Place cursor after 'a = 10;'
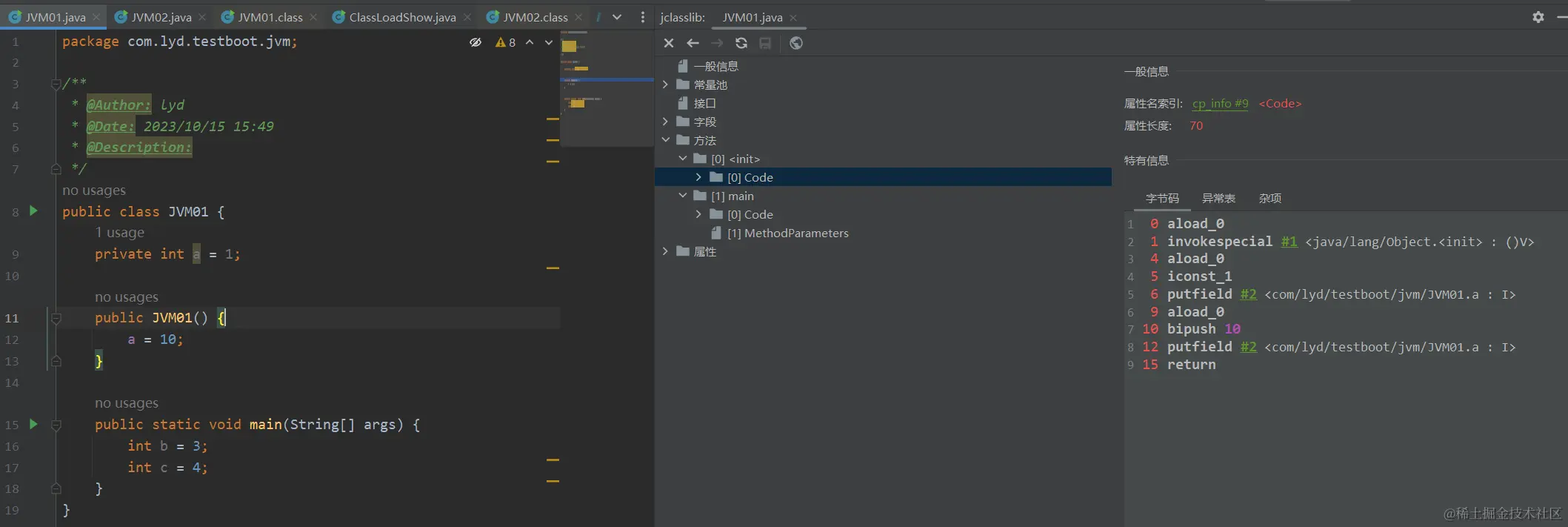Viewport: 1568px width, 527px height. (184, 339)
